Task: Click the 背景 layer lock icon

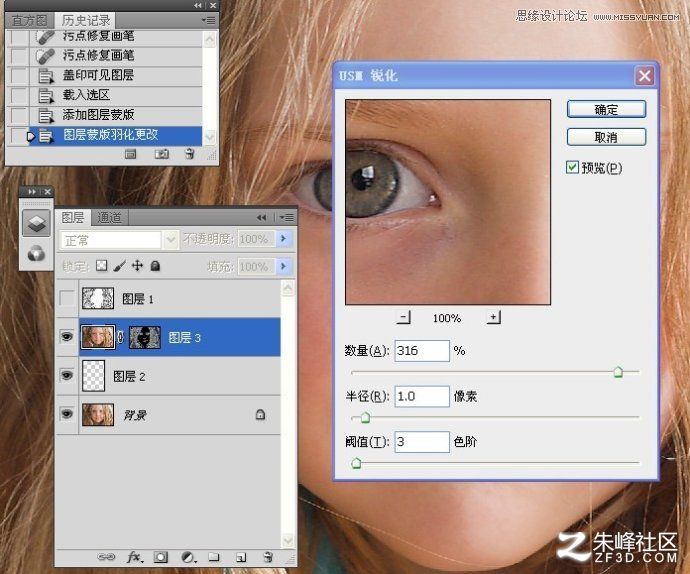Action: click(260, 414)
